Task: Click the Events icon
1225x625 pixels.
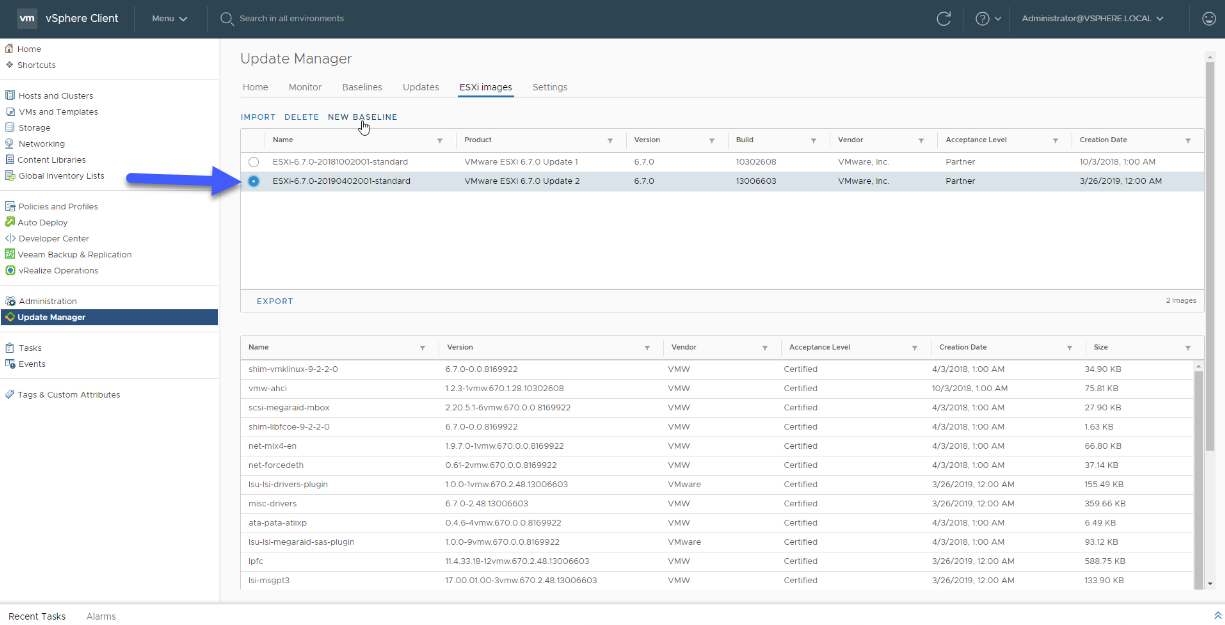Action: pyautogui.click(x=9, y=364)
